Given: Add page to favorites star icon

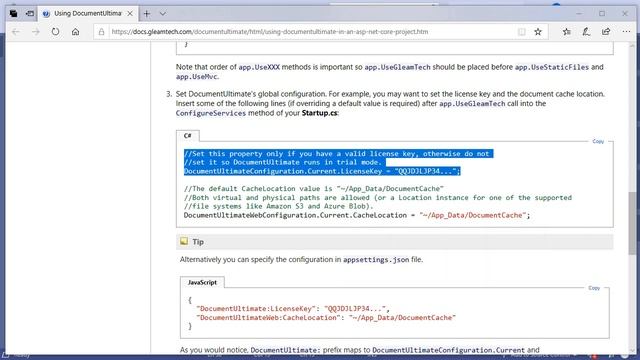Looking at the screenshot, I should click(x=538, y=32).
